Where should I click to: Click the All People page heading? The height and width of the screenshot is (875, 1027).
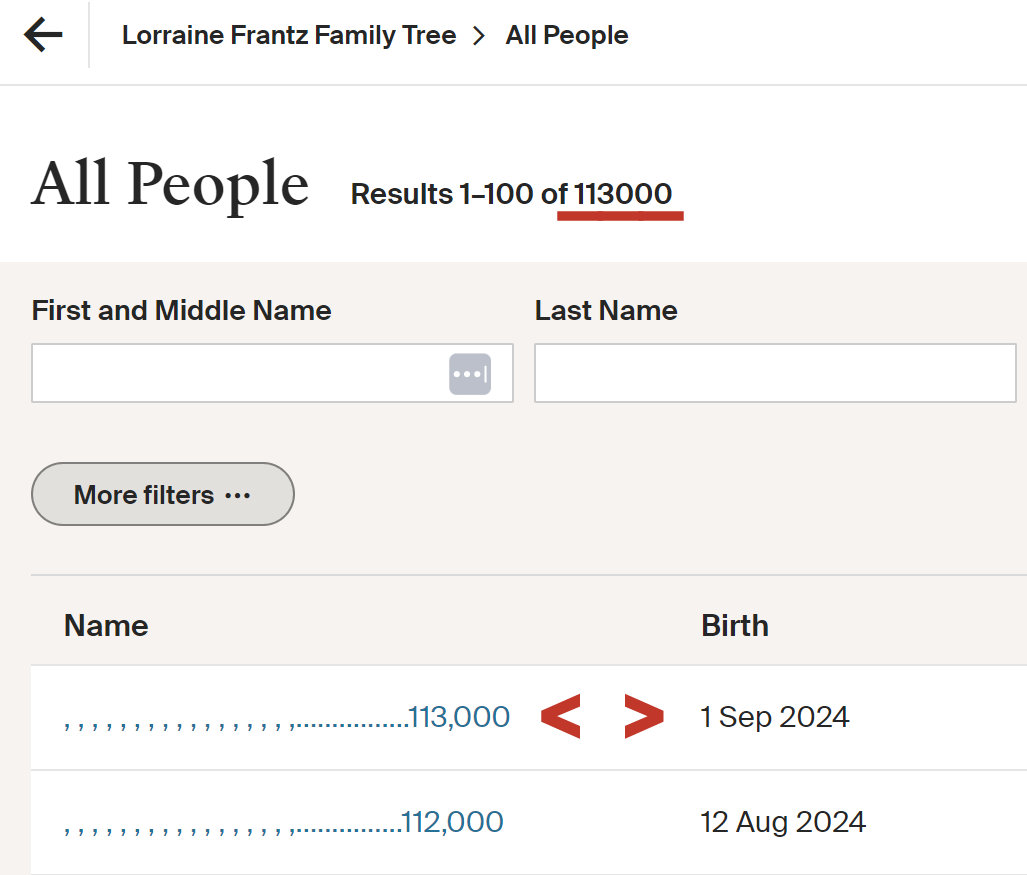[x=170, y=185]
